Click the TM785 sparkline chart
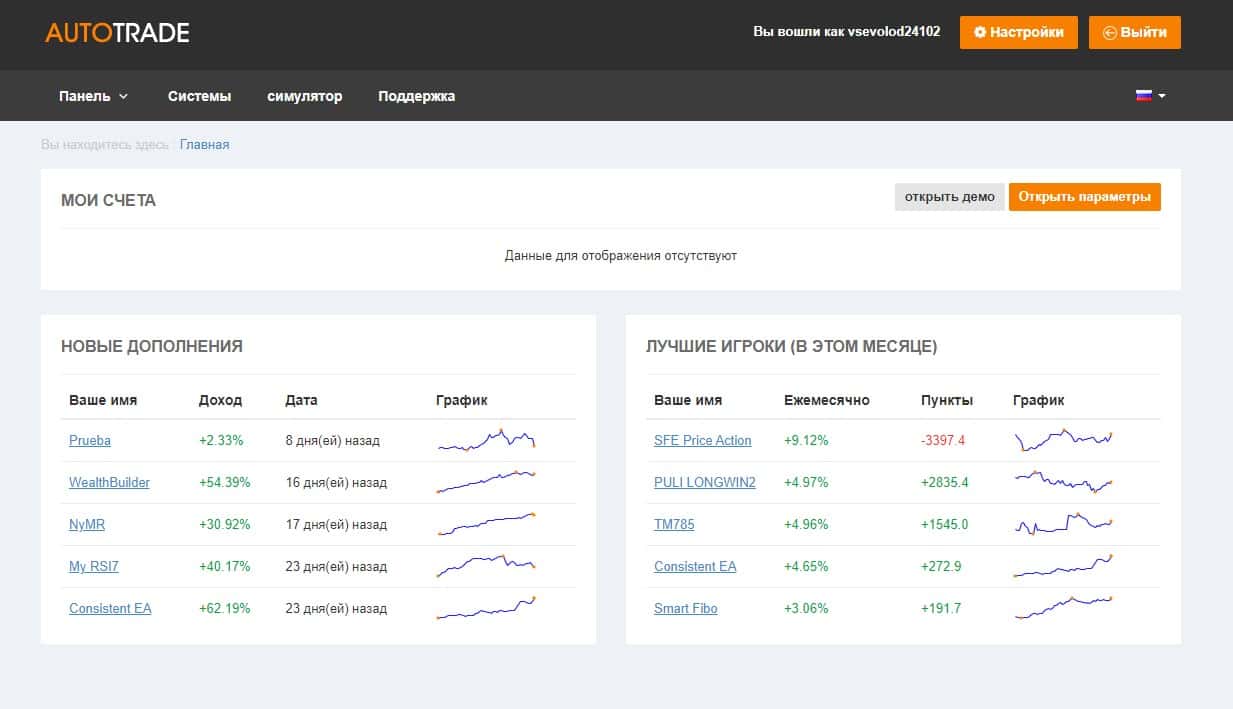Image resolution: width=1233 pixels, height=709 pixels. coord(1063,524)
